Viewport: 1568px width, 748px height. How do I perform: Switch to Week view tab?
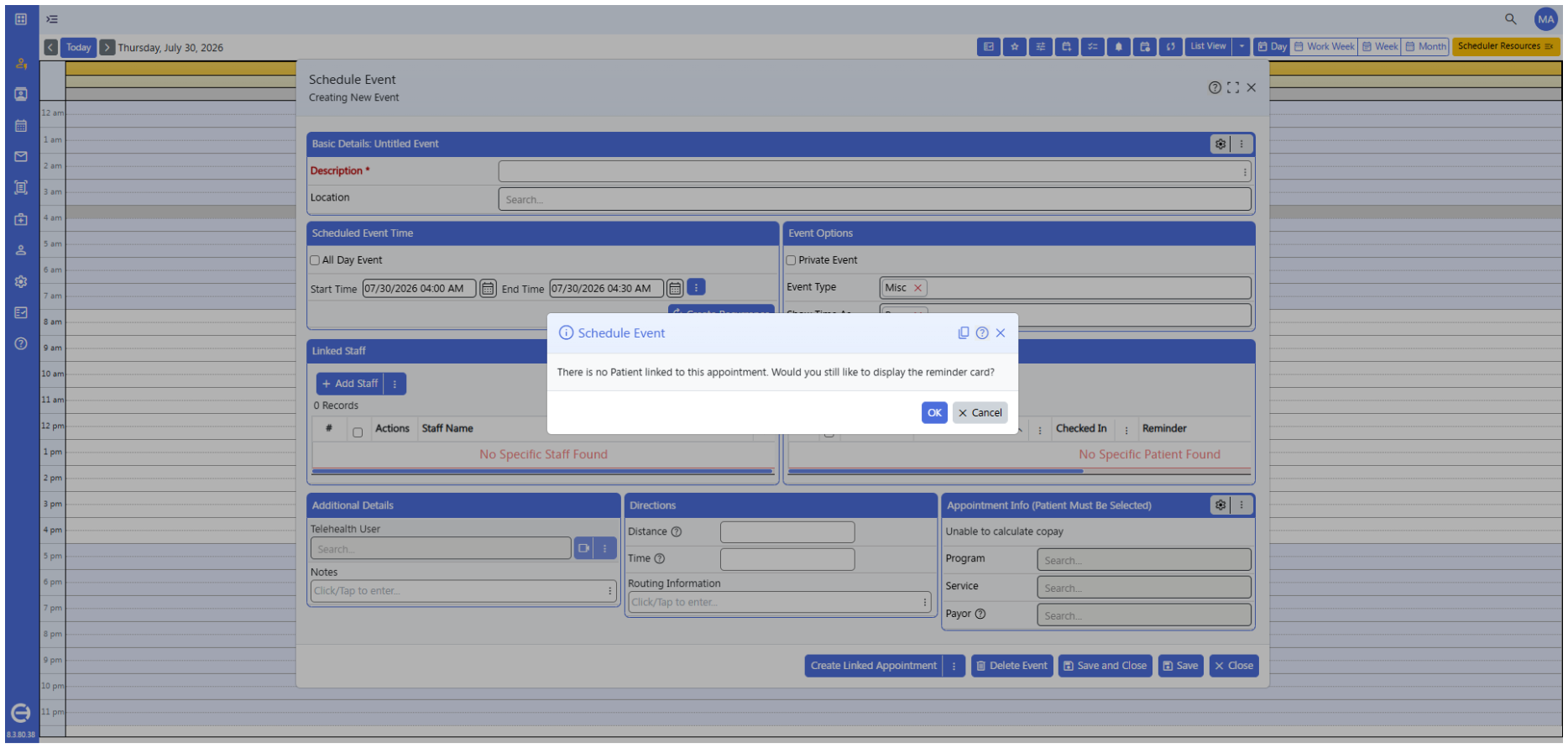pos(1380,47)
